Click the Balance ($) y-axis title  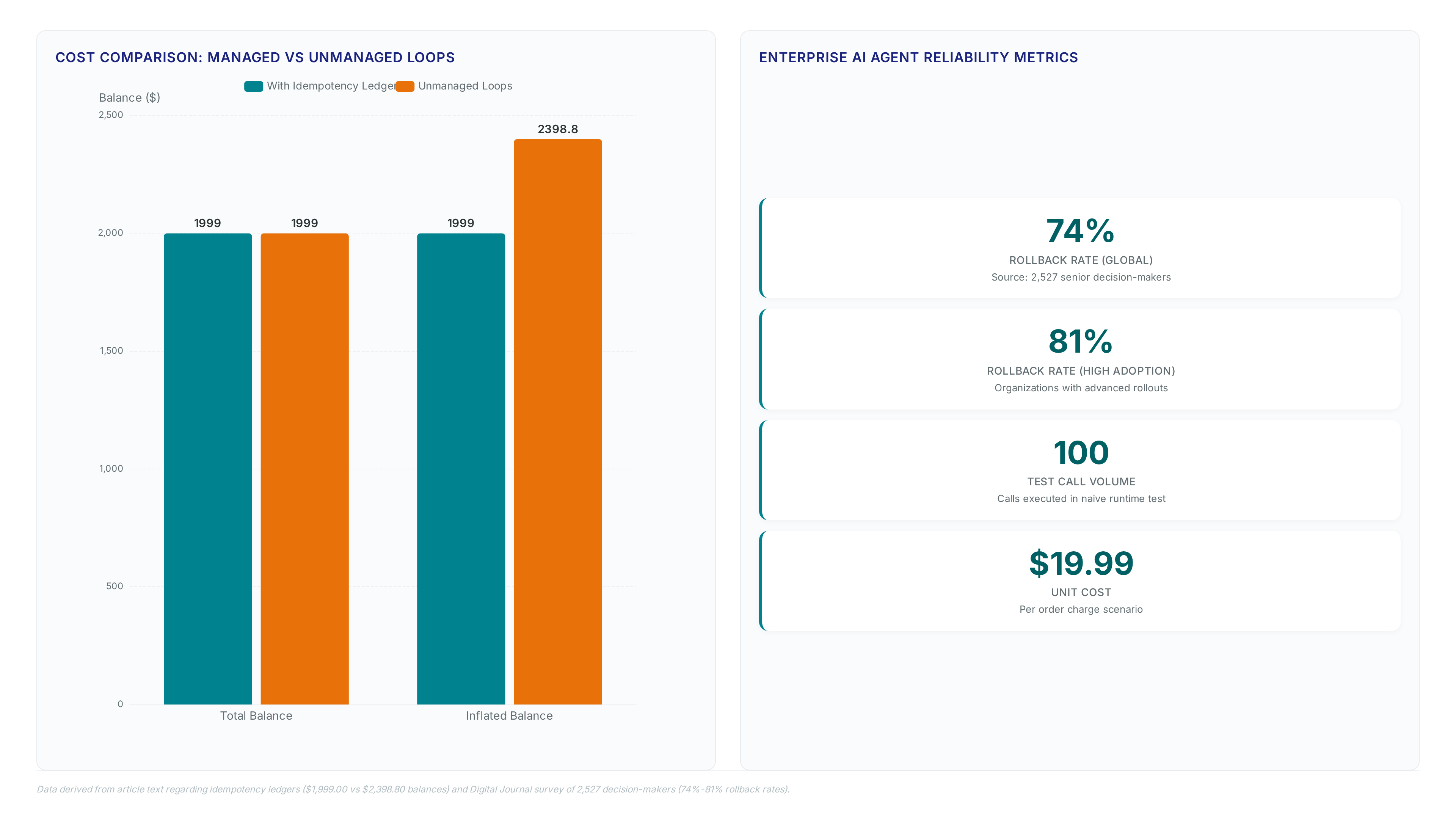point(129,97)
